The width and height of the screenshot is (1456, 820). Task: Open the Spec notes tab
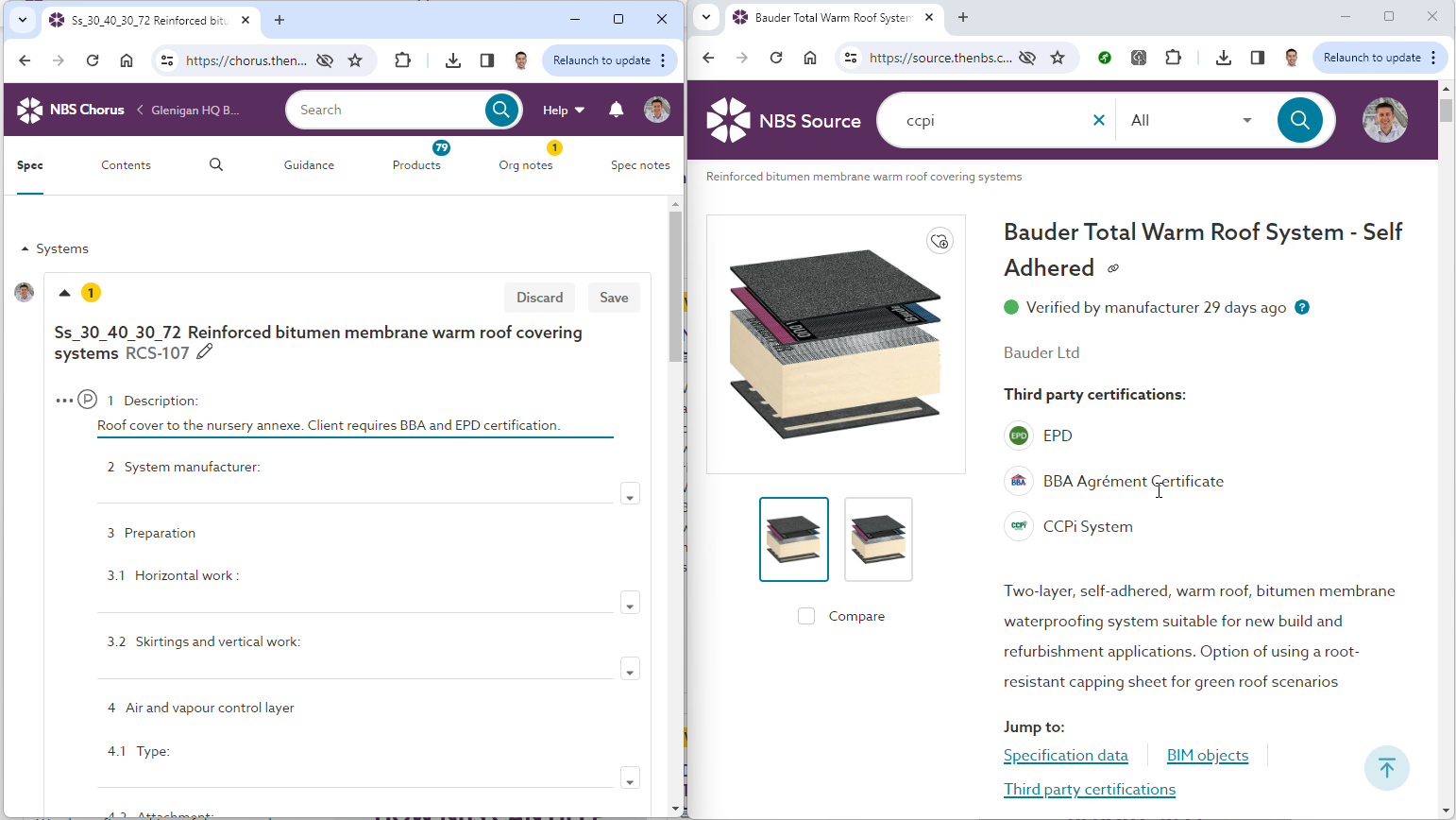[x=640, y=165]
